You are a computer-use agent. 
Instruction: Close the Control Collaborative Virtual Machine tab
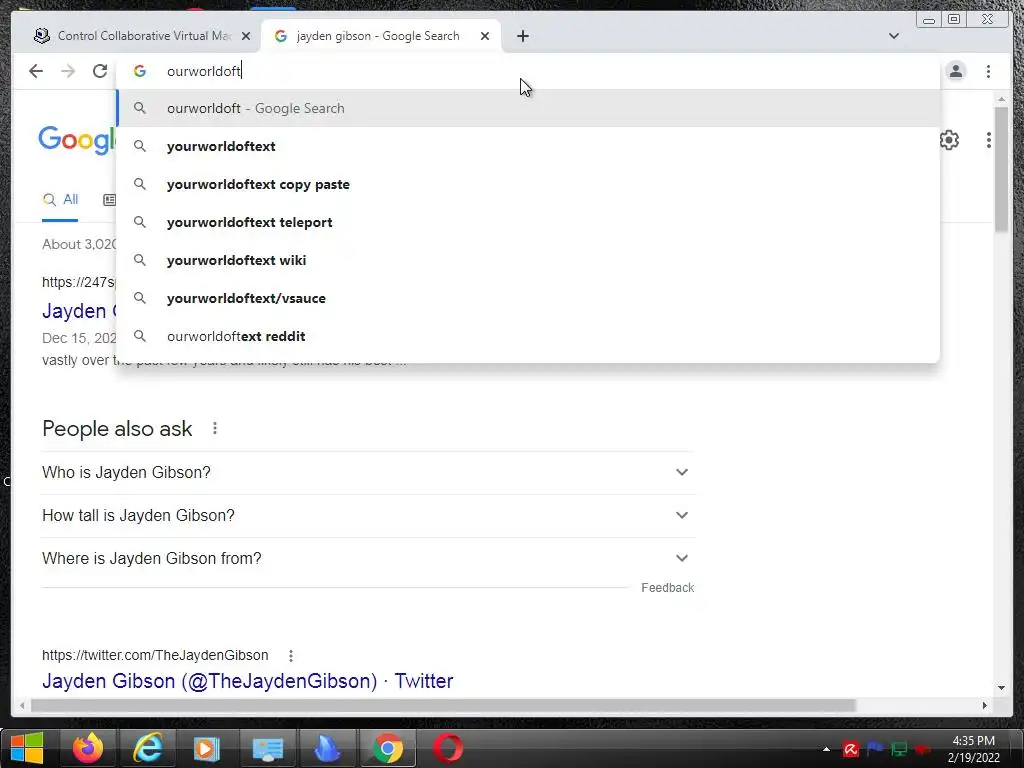click(246, 36)
